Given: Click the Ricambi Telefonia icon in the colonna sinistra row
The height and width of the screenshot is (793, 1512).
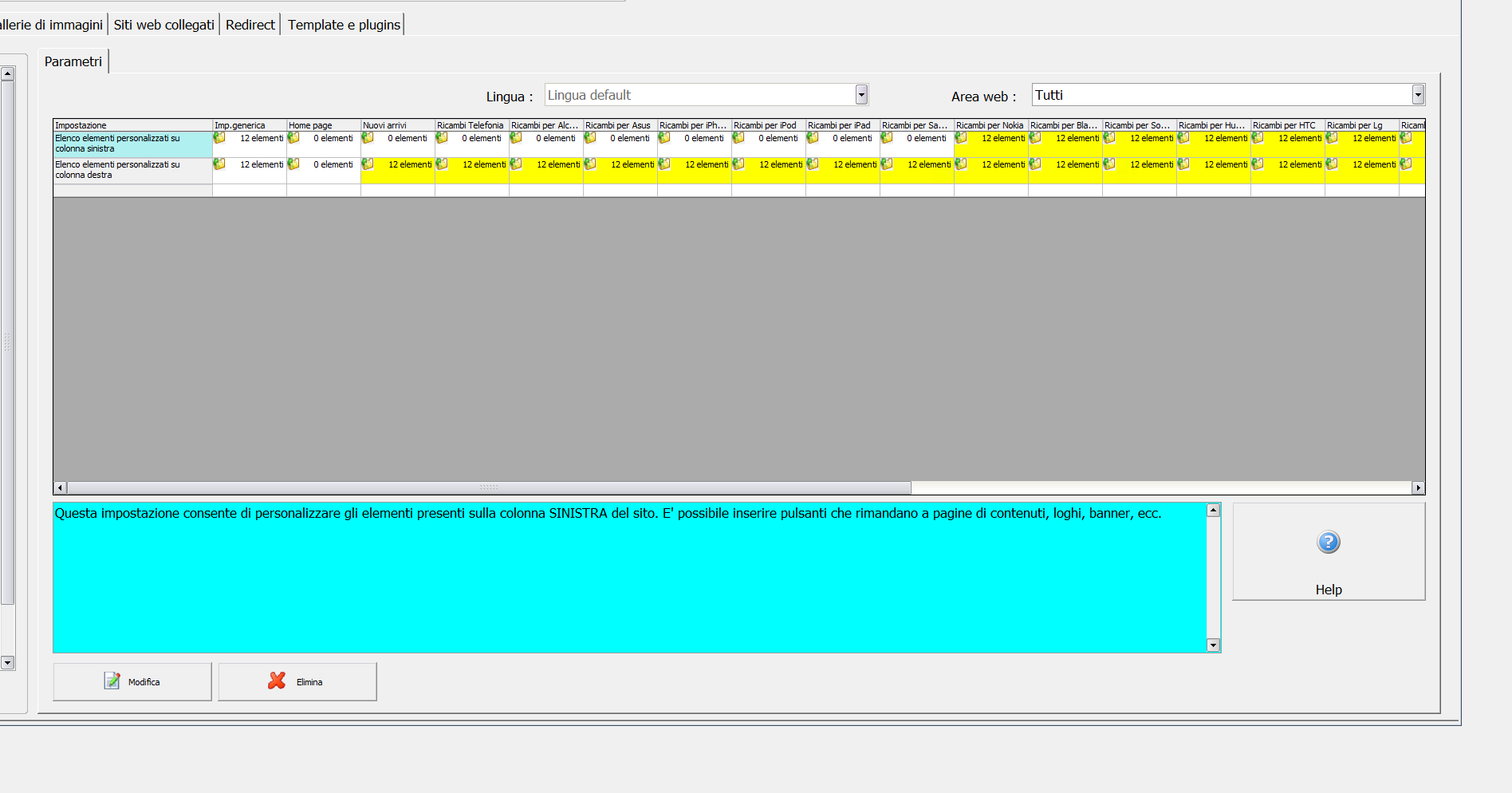Looking at the screenshot, I should pyautogui.click(x=442, y=138).
